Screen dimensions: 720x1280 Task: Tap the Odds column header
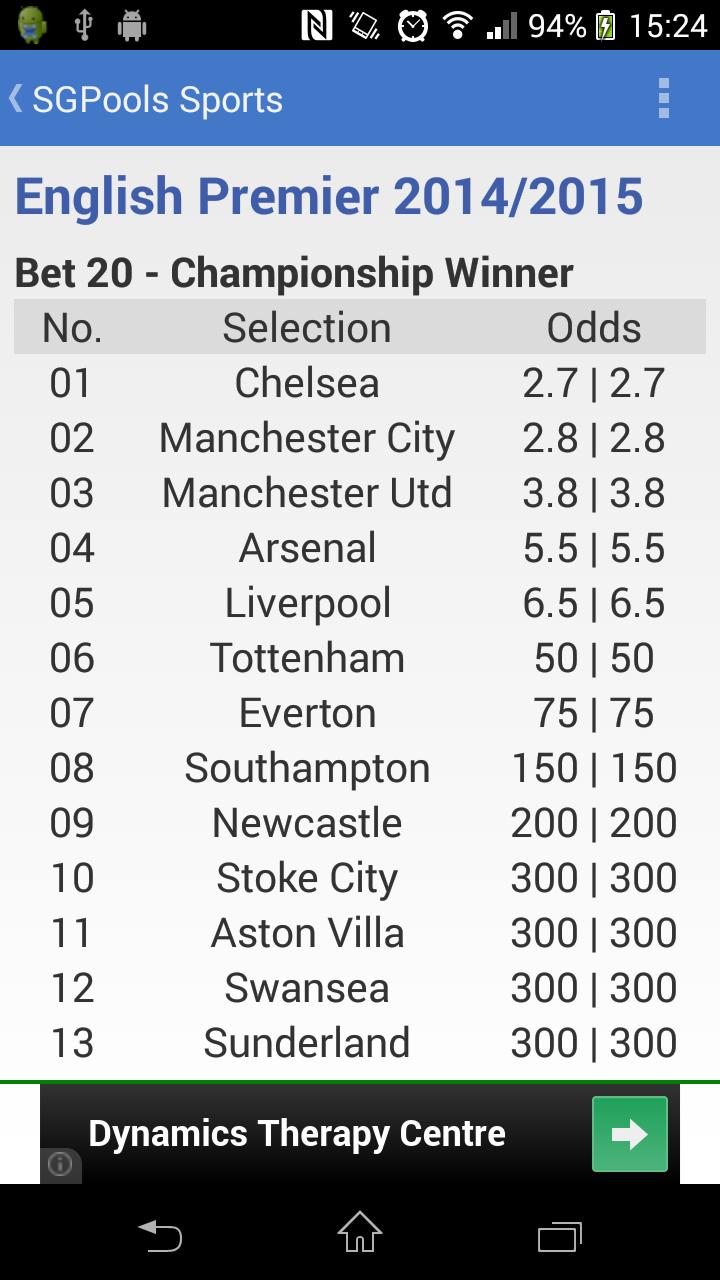click(x=592, y=327)
